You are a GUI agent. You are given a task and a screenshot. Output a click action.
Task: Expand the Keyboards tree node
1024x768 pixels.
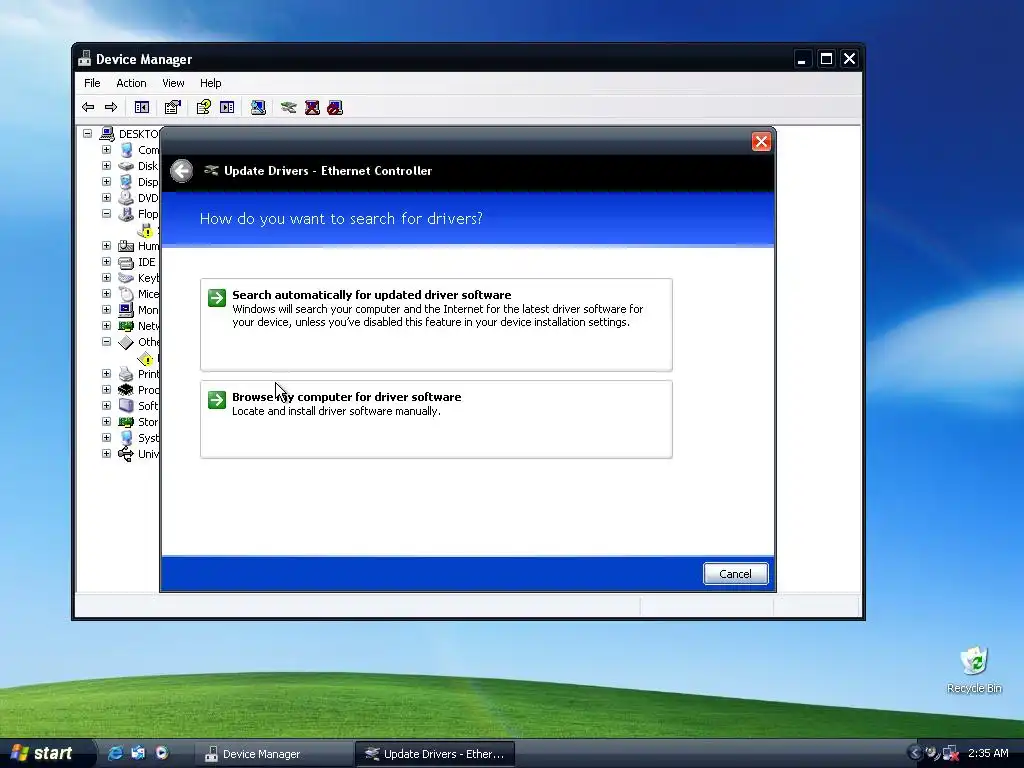(x=106, y=278)
